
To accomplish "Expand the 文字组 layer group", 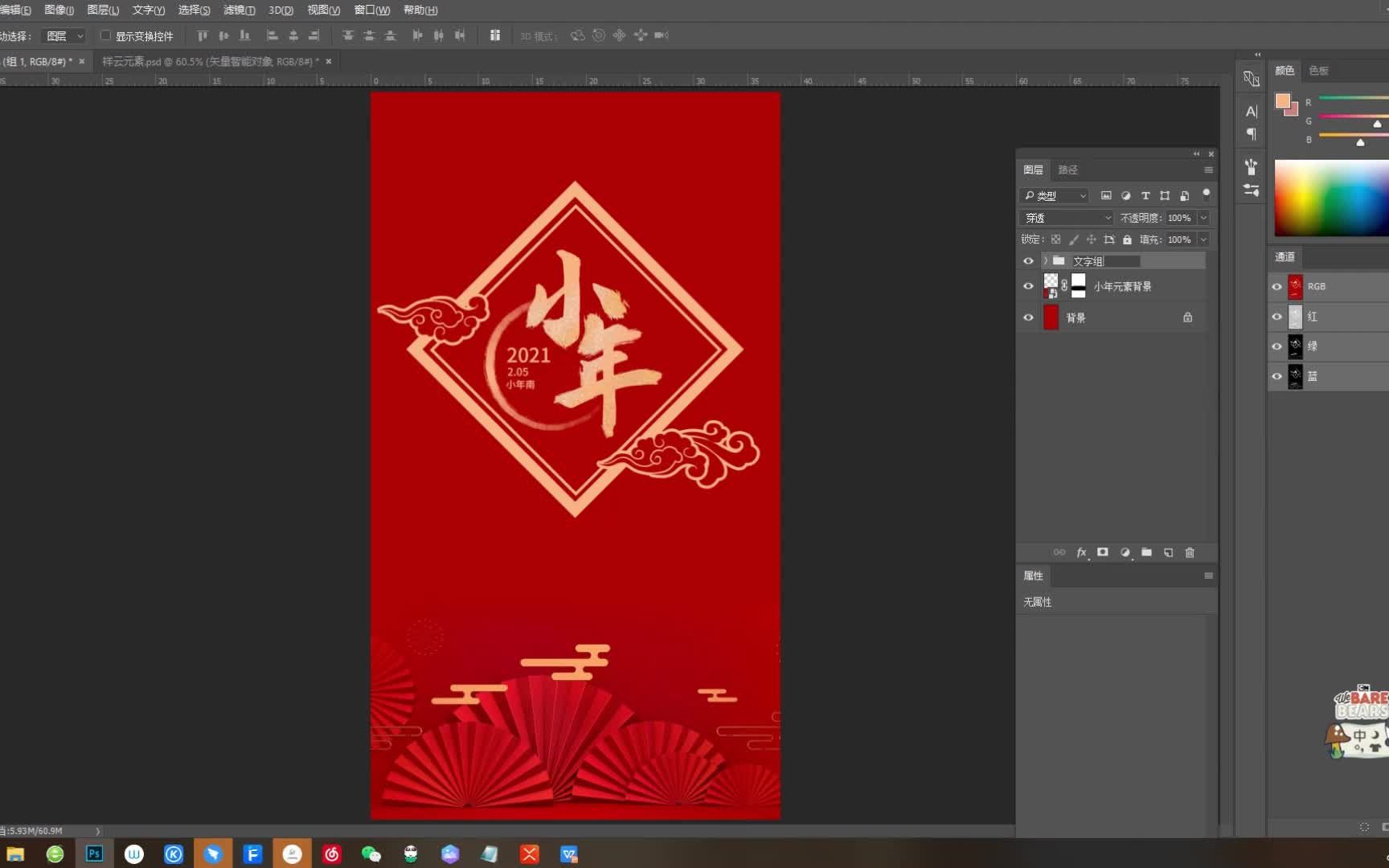I will [x=1045, y=261].
